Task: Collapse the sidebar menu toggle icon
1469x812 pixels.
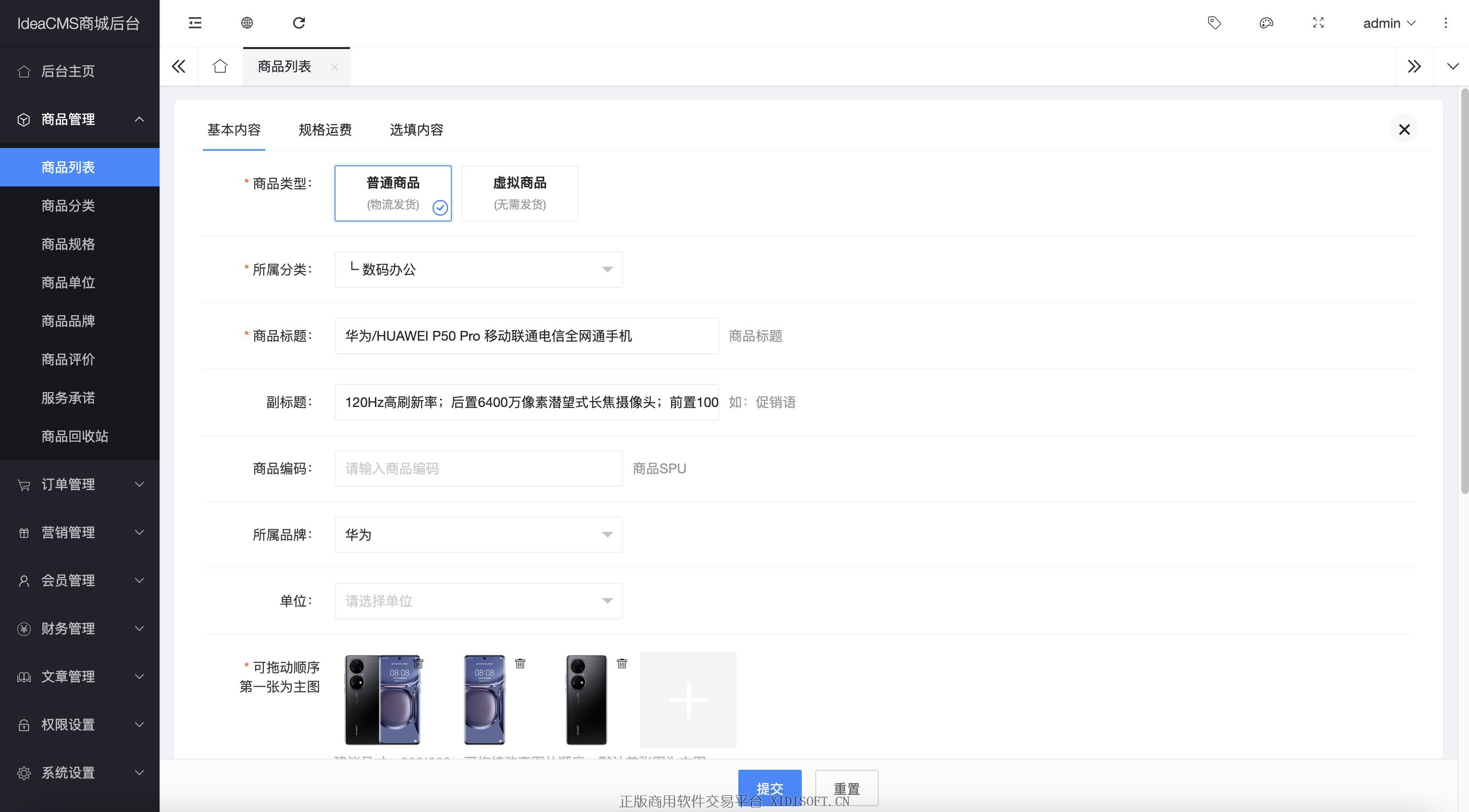Action: (x=195, y=23)
